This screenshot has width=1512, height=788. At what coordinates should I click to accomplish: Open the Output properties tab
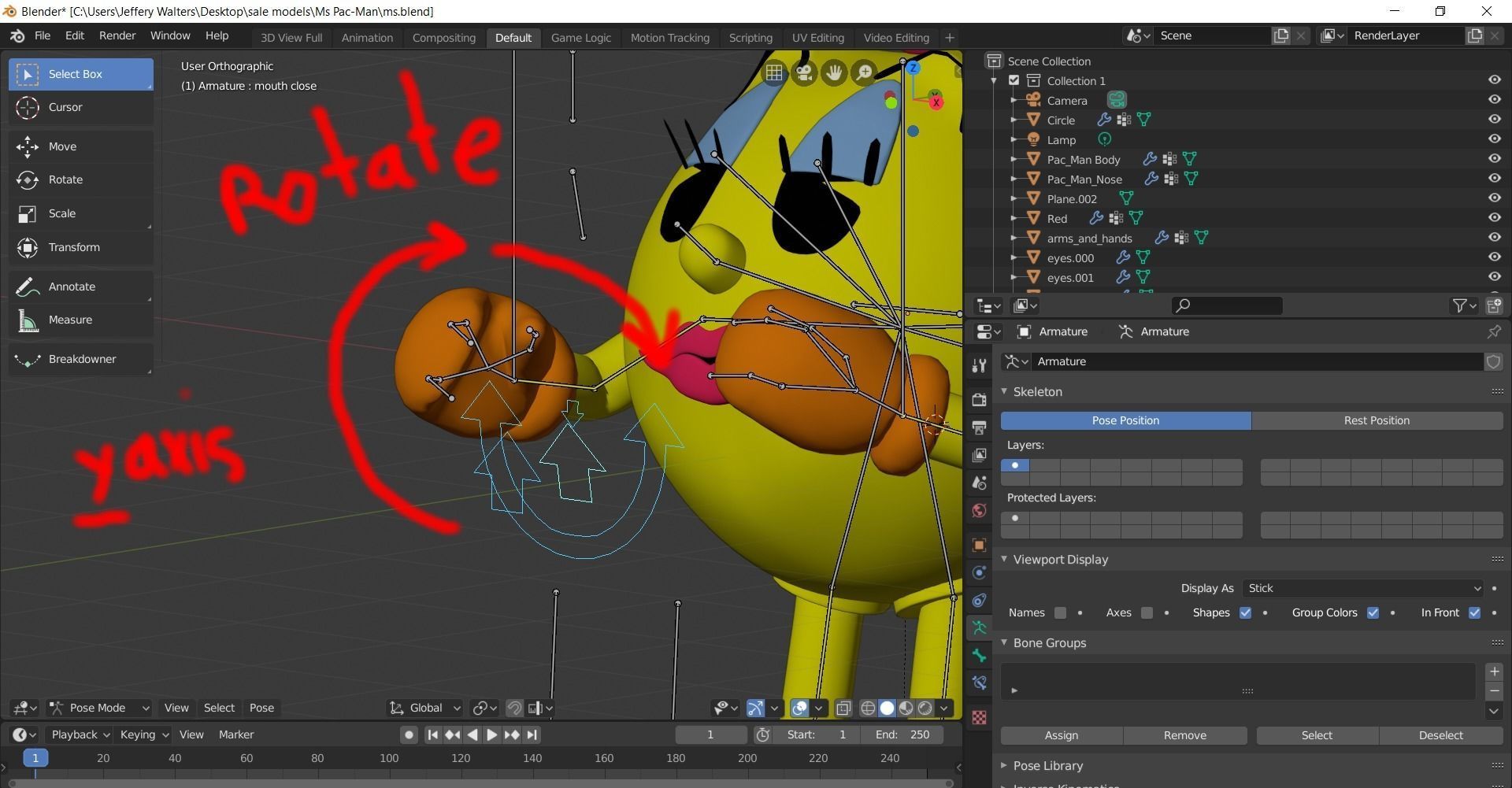click(x=979, y=427)
